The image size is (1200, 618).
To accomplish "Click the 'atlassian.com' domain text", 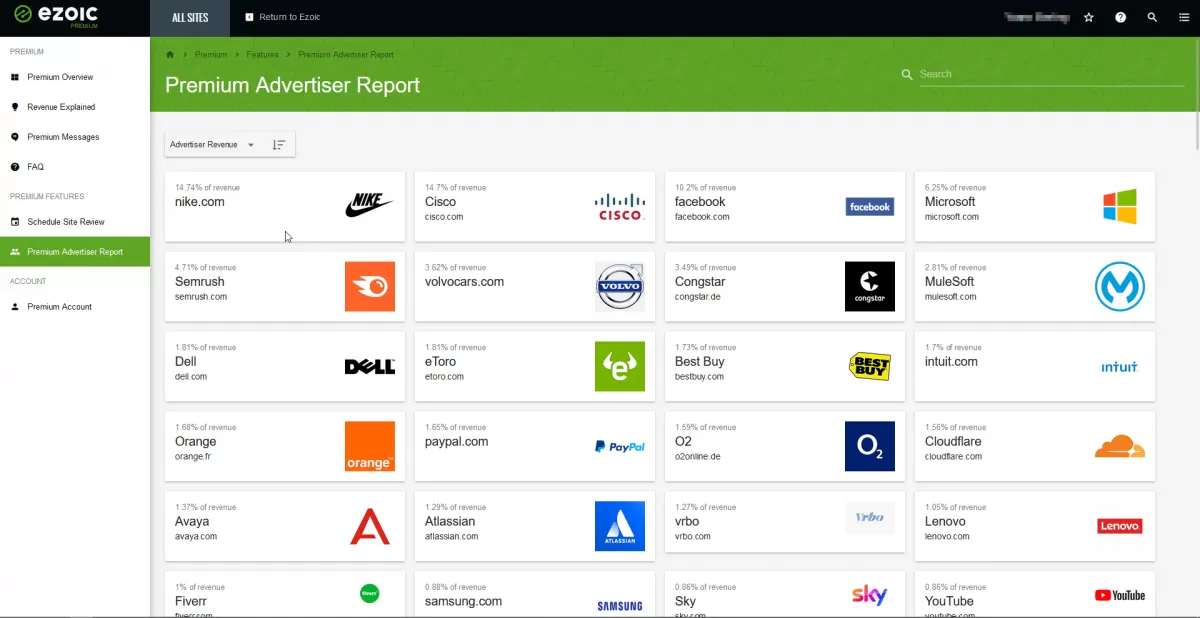I will (x=452, y=537).
